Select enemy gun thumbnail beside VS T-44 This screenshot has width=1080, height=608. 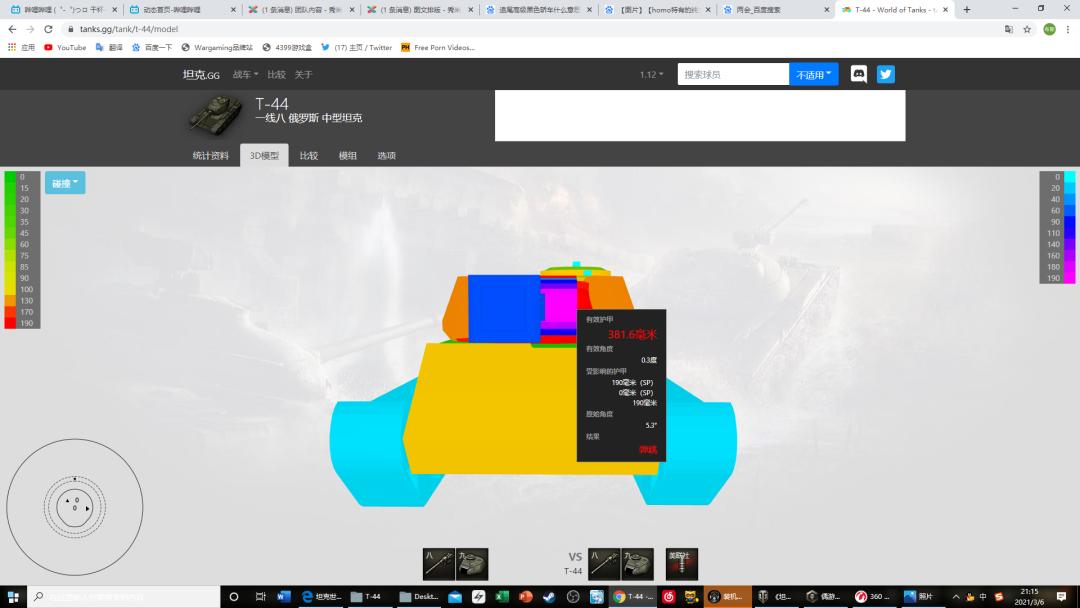tap(604, 564)
